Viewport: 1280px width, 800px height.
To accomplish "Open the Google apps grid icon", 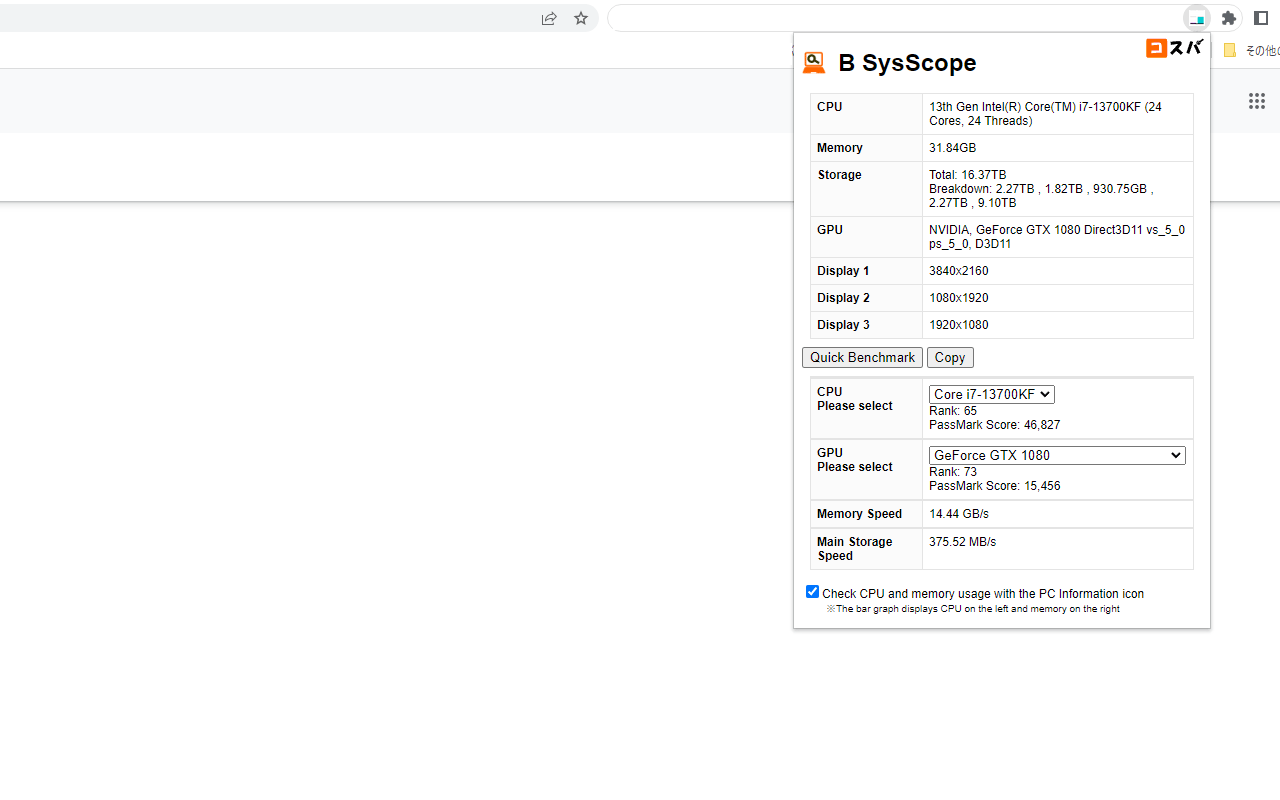I will (x=1257, y=101).
